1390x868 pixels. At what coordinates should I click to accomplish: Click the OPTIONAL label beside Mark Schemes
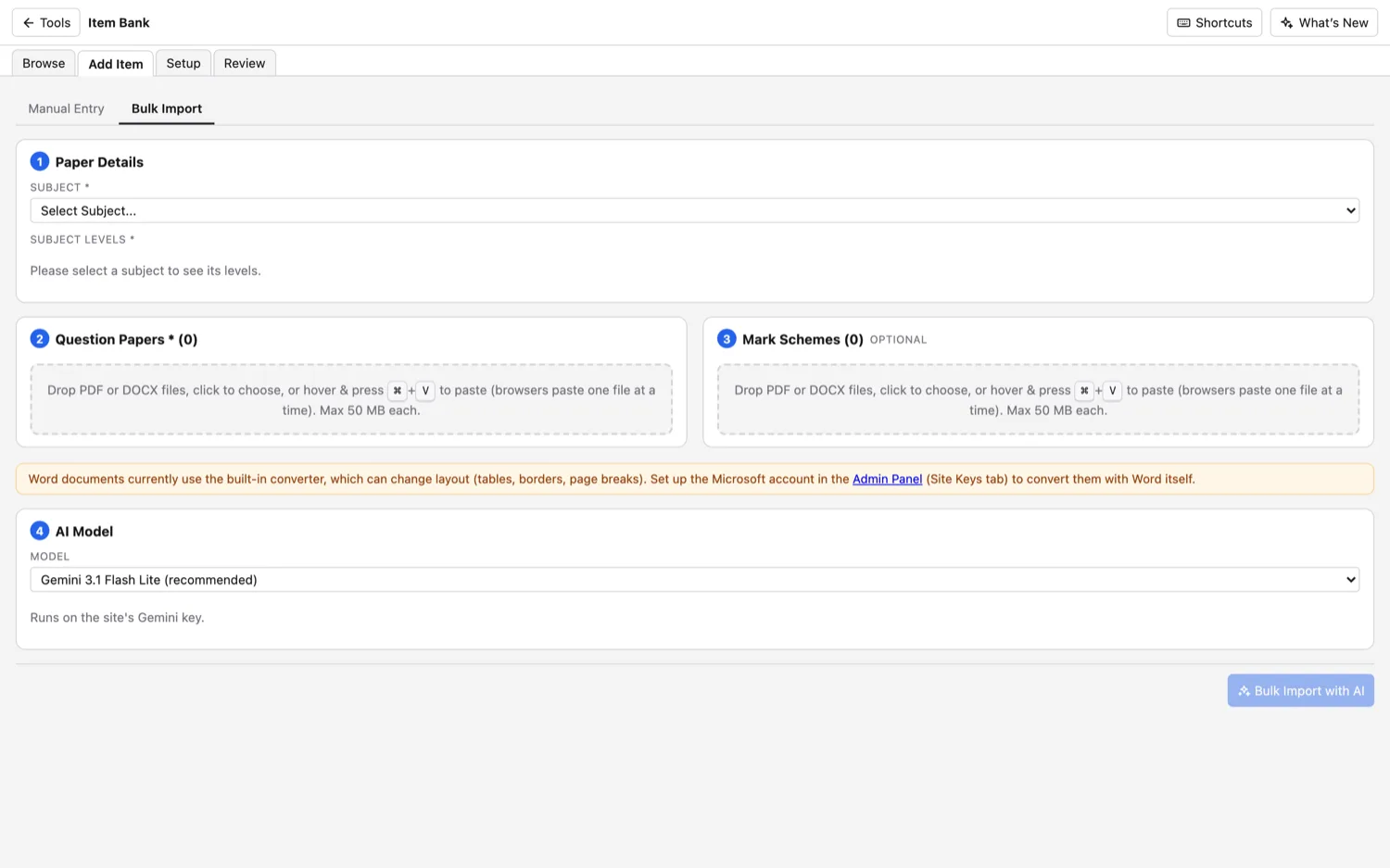[x=898, y=340]
